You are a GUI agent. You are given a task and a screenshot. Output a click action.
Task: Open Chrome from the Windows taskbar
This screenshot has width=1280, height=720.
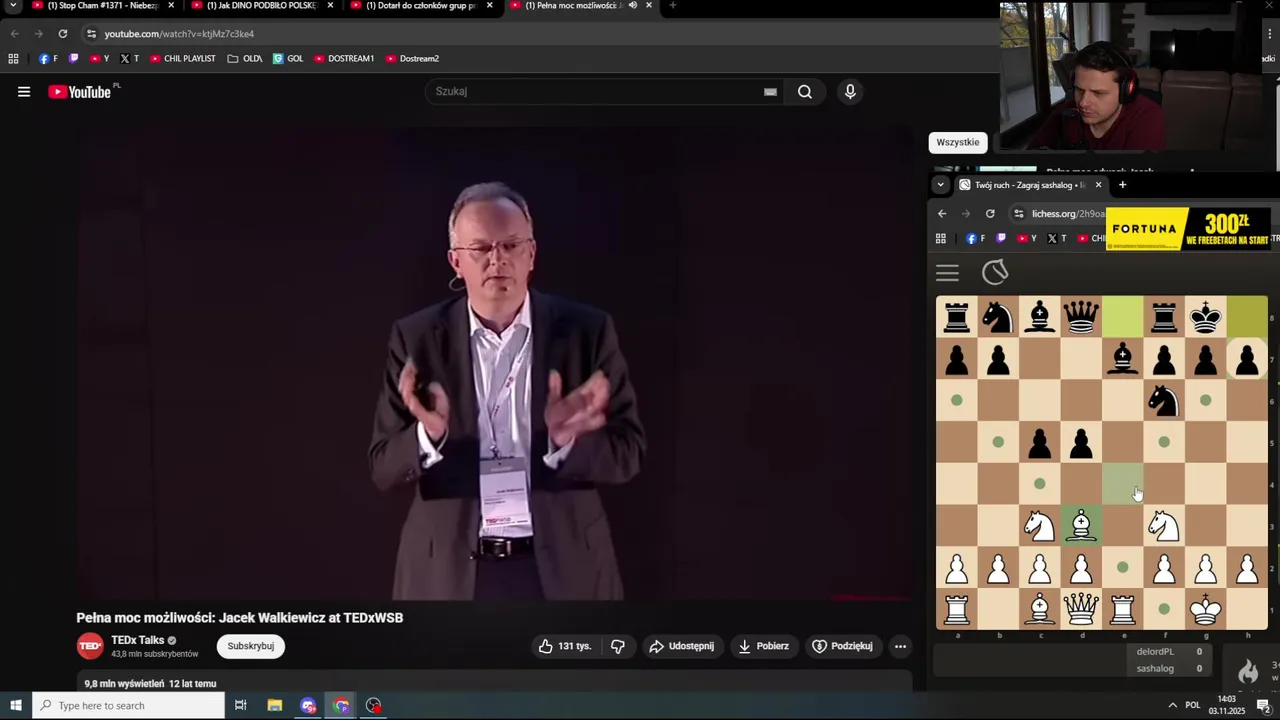(341, 706)
